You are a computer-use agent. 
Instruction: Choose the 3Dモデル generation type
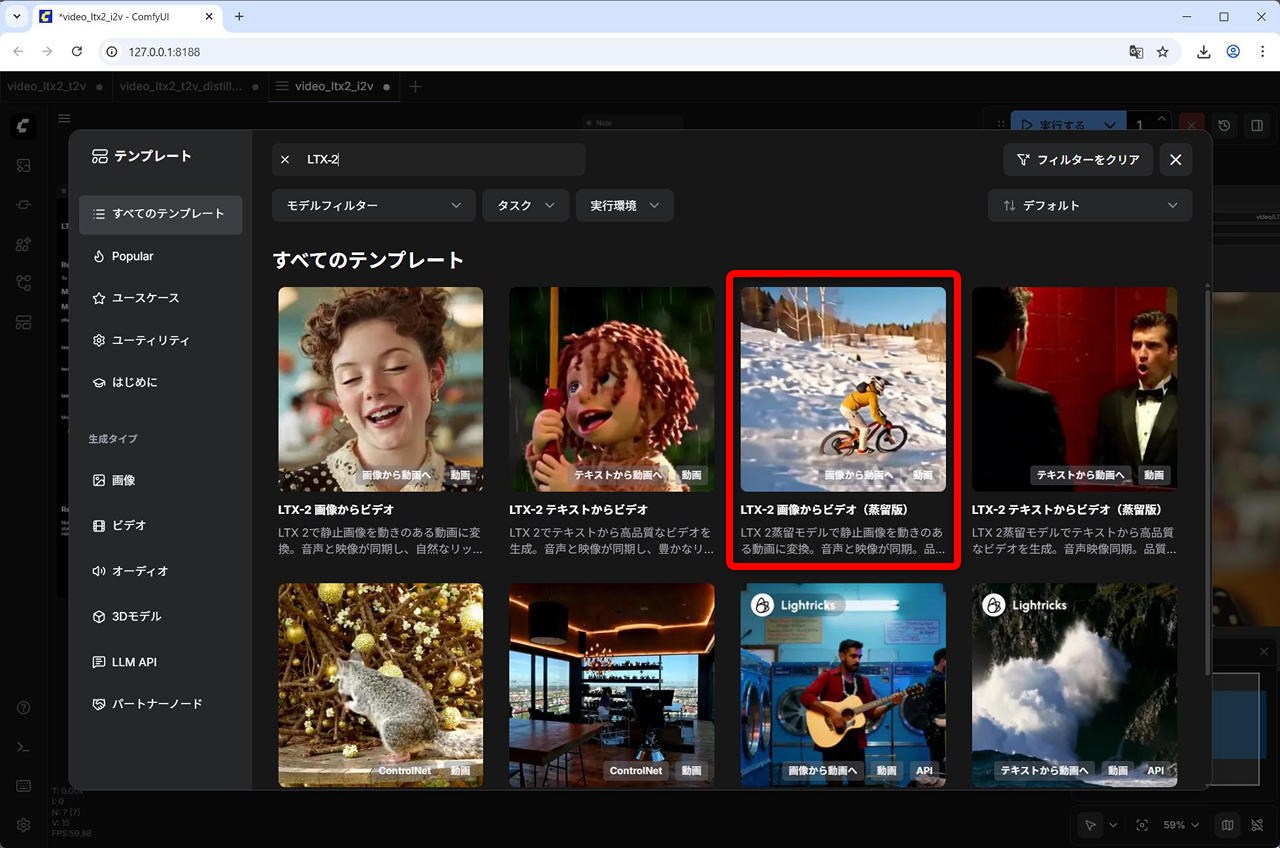(x=136, y=616)
